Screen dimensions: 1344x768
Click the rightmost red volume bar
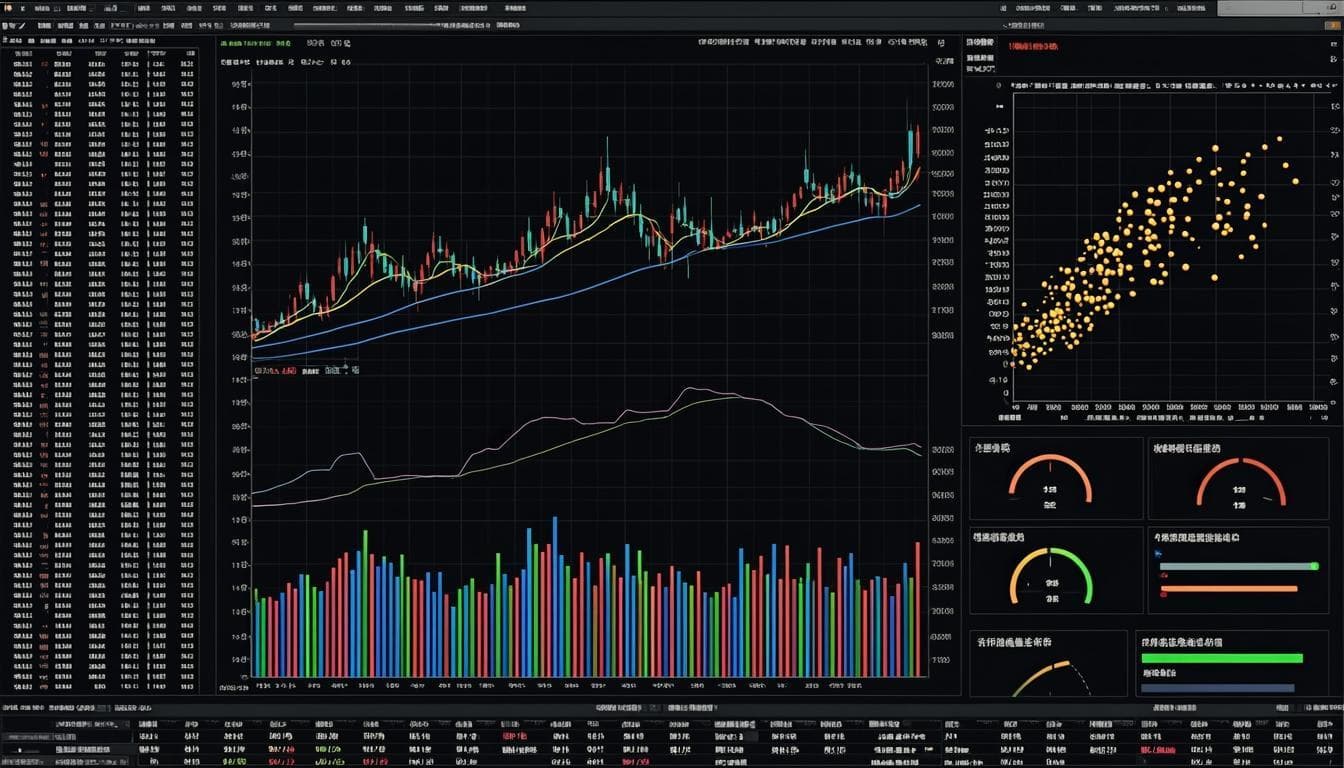[x=917, y=610]
